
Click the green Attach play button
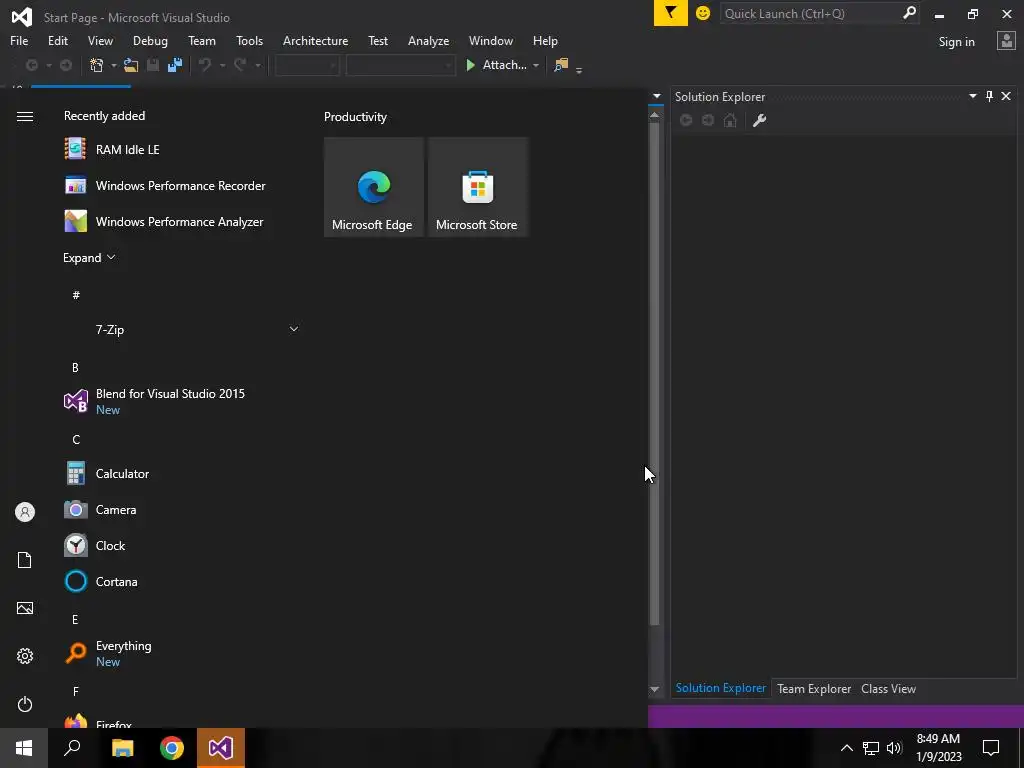[x=470, y=65]
